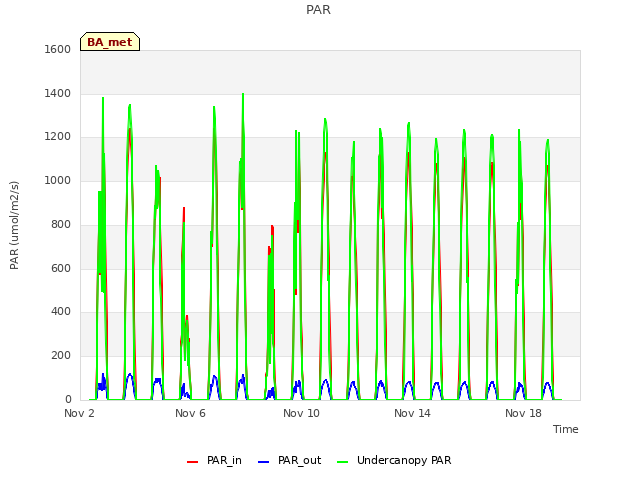Click the Nov 6 x-axis label
640x480 pixels.
pos(190,413)
